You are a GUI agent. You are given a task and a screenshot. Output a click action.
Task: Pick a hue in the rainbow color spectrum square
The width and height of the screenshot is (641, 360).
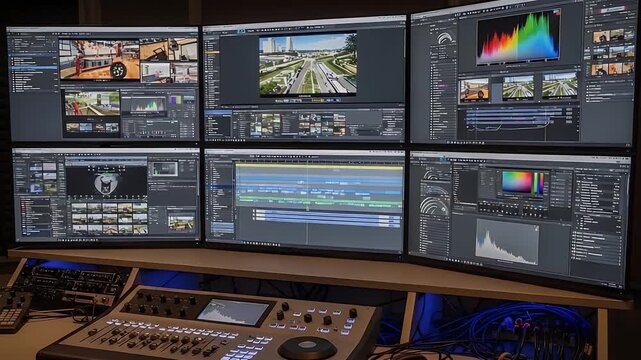coord(517,182)
